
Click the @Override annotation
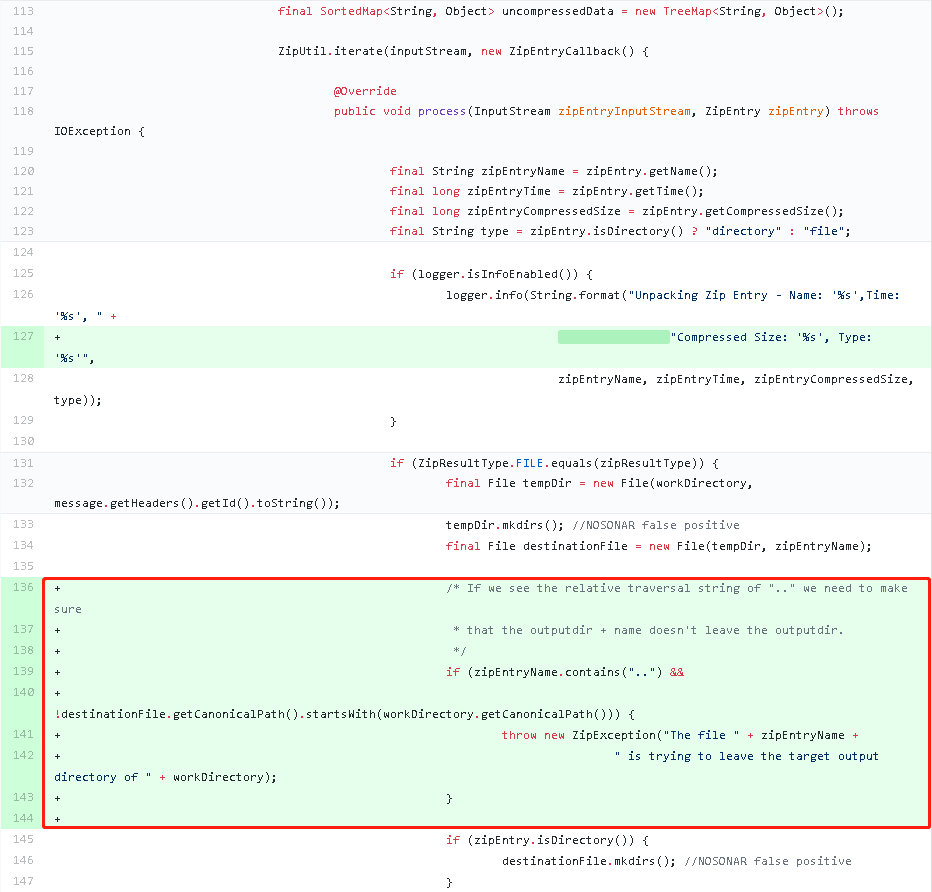365,91
